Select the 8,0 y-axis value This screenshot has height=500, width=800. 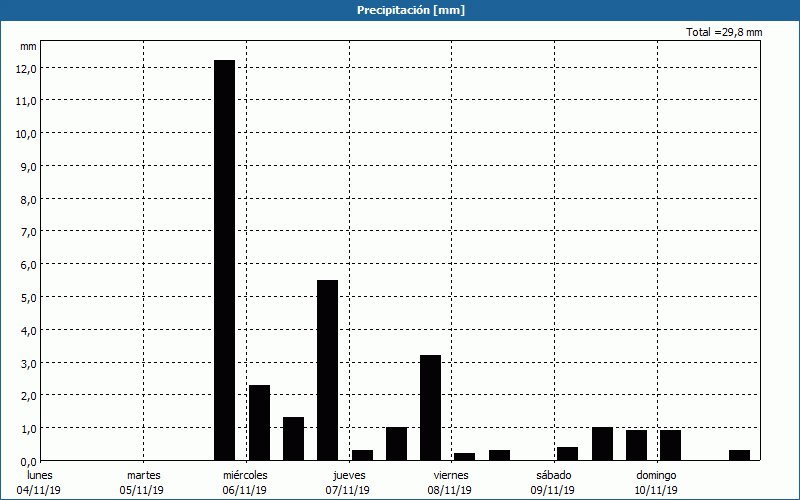click(x=29, y=199)
